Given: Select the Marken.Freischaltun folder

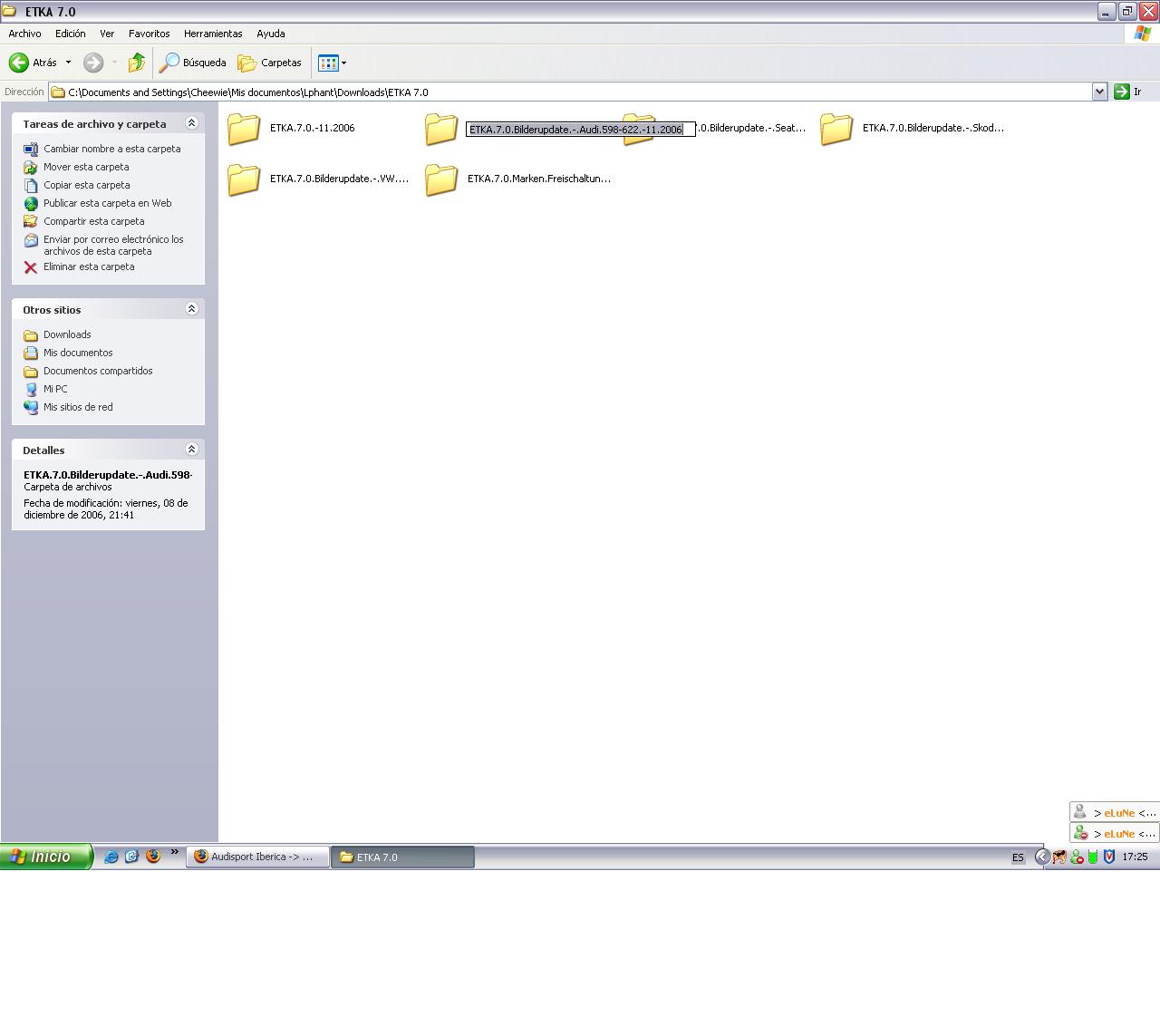Looking at the screenshot, I should 518,179.
